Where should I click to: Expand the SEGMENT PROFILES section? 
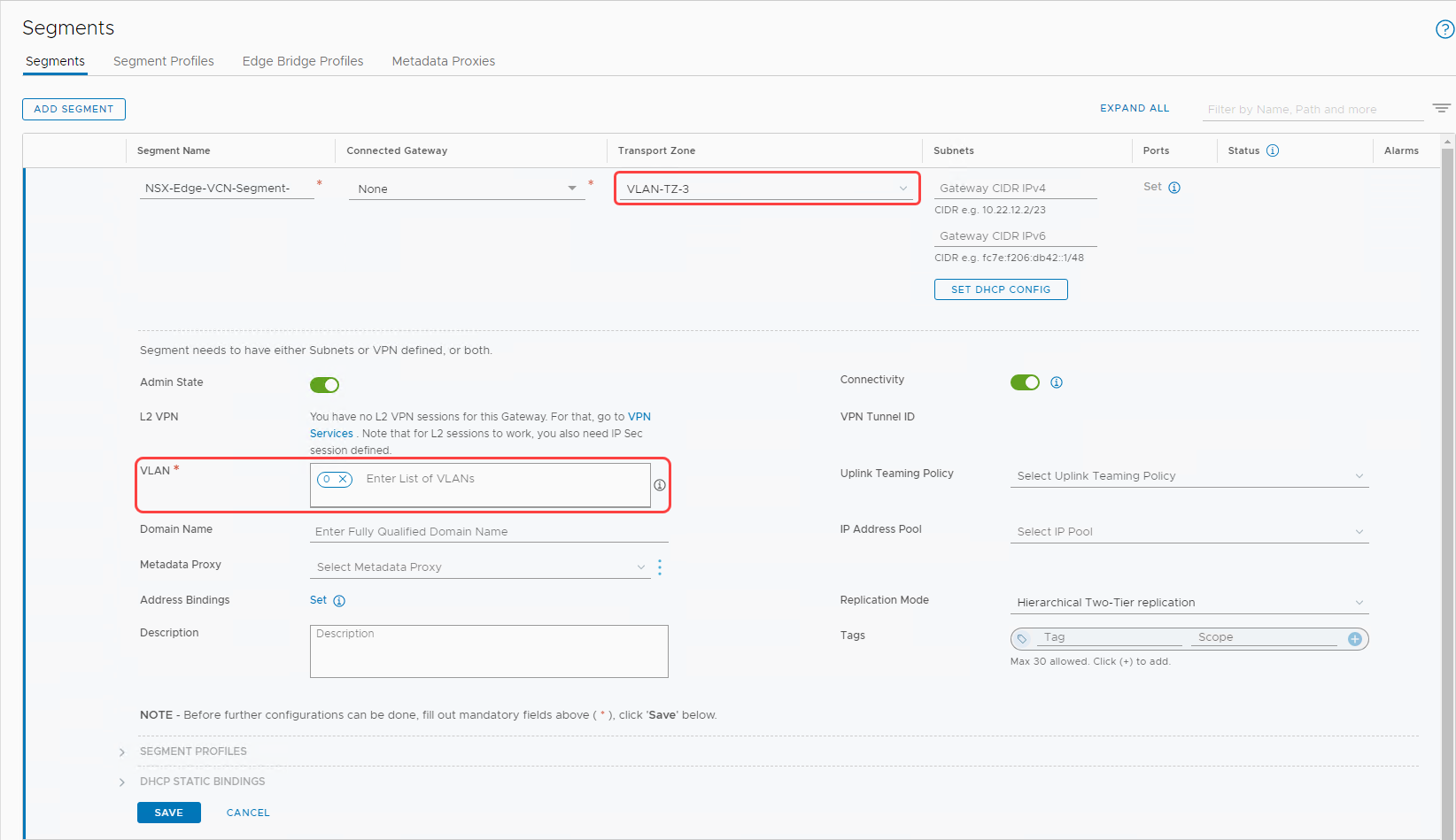(122, 751)
